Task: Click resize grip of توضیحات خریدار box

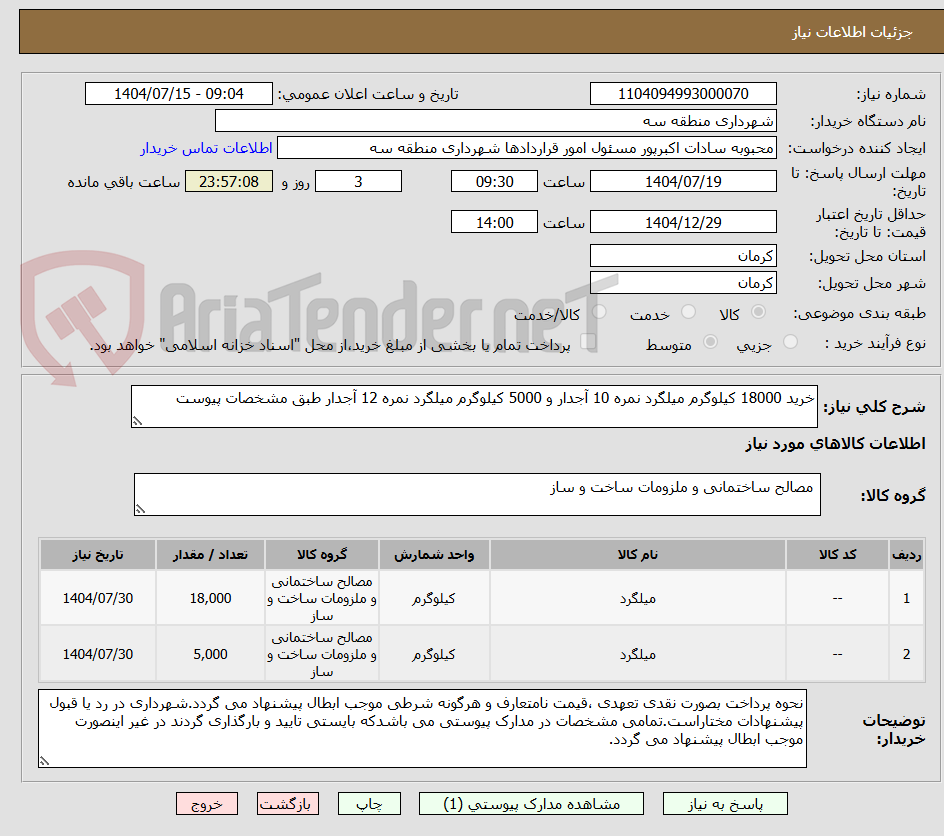Action: [x=44, y=761]
